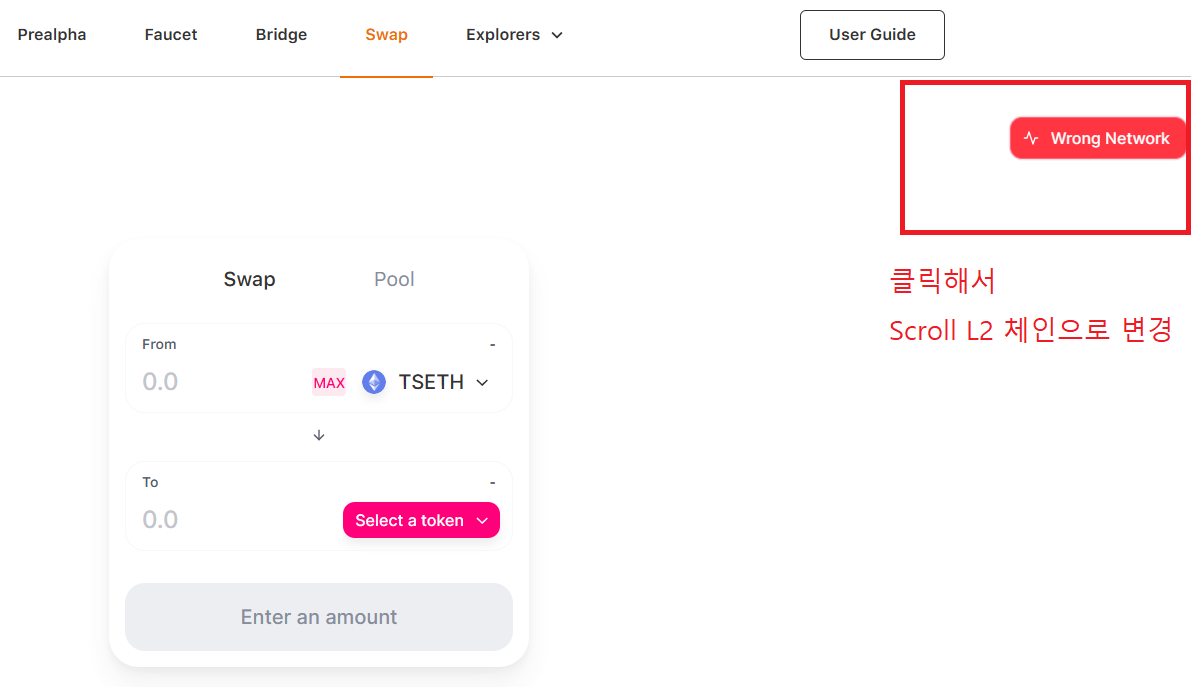Open the Explorers menu
Viewport: 1191px width, 687px height.
point(514,35)
